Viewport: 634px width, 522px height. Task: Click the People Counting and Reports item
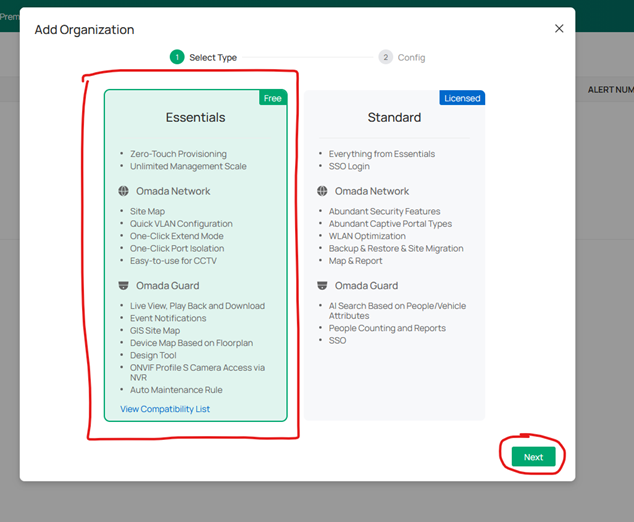pos(387,328)
